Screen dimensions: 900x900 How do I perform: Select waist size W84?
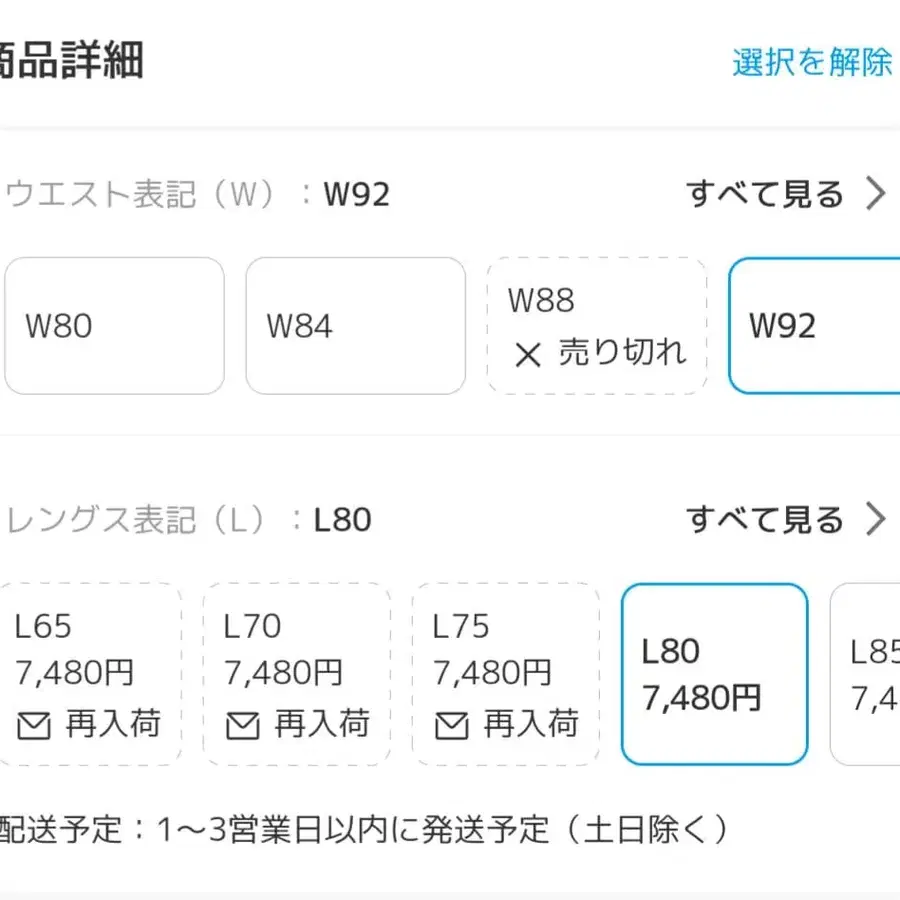click(355, 326)
